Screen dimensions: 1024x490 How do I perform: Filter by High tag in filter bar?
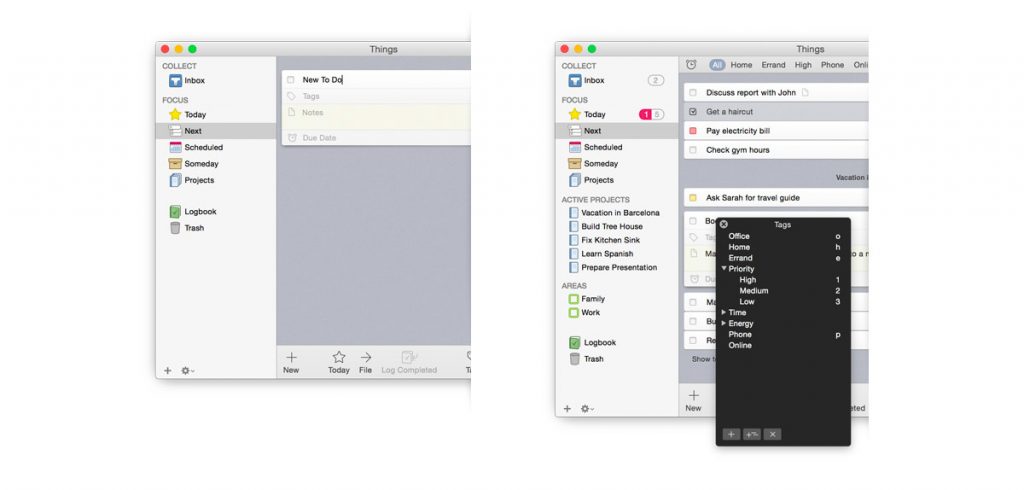(x=803, y=65)
